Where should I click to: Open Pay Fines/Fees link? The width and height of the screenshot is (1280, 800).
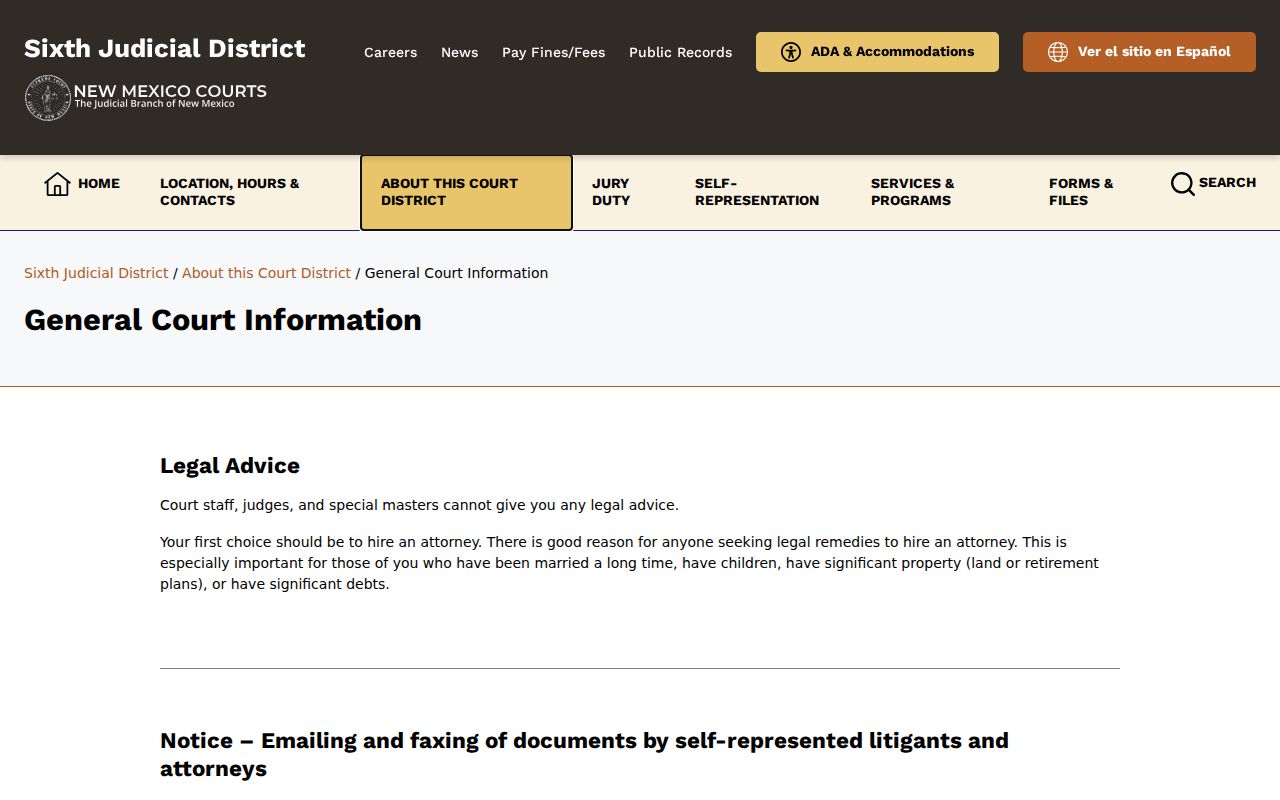(553, 52)
